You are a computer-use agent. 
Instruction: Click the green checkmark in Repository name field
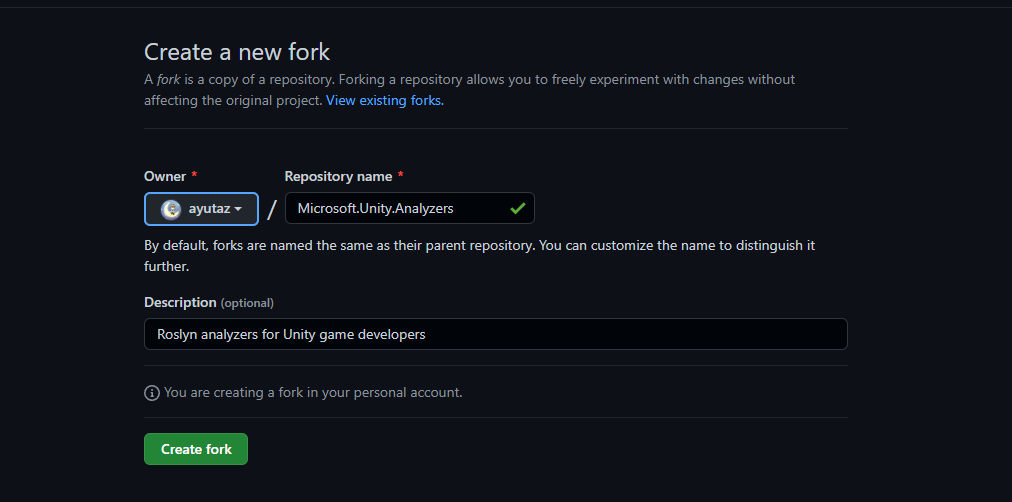pyautogui.click(x=518, y=208)
